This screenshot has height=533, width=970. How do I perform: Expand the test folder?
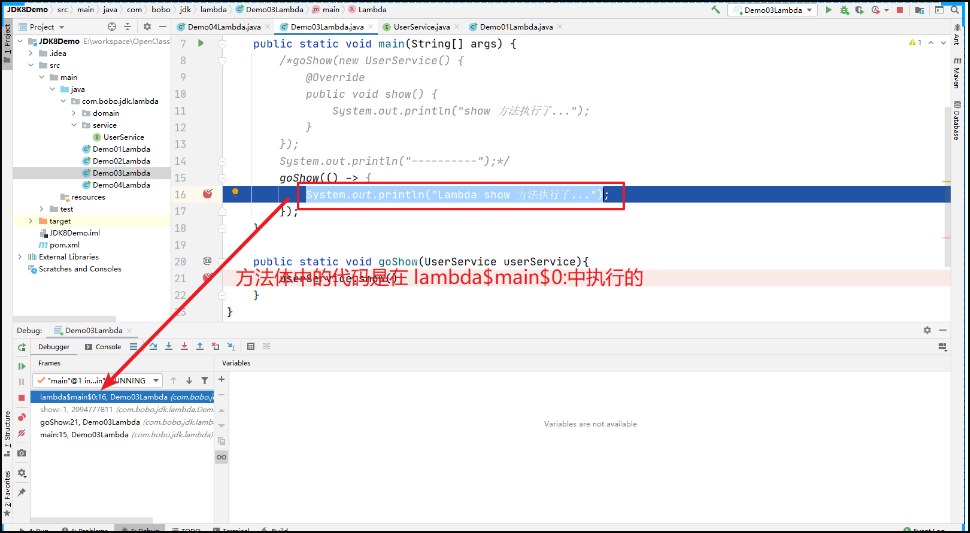pyautogui.click(x=41, y=209)
